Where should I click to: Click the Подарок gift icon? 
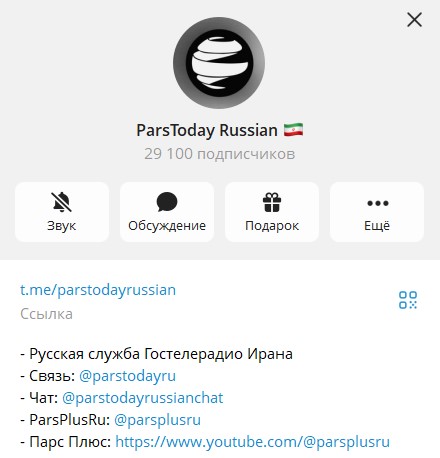coord(272,202)
